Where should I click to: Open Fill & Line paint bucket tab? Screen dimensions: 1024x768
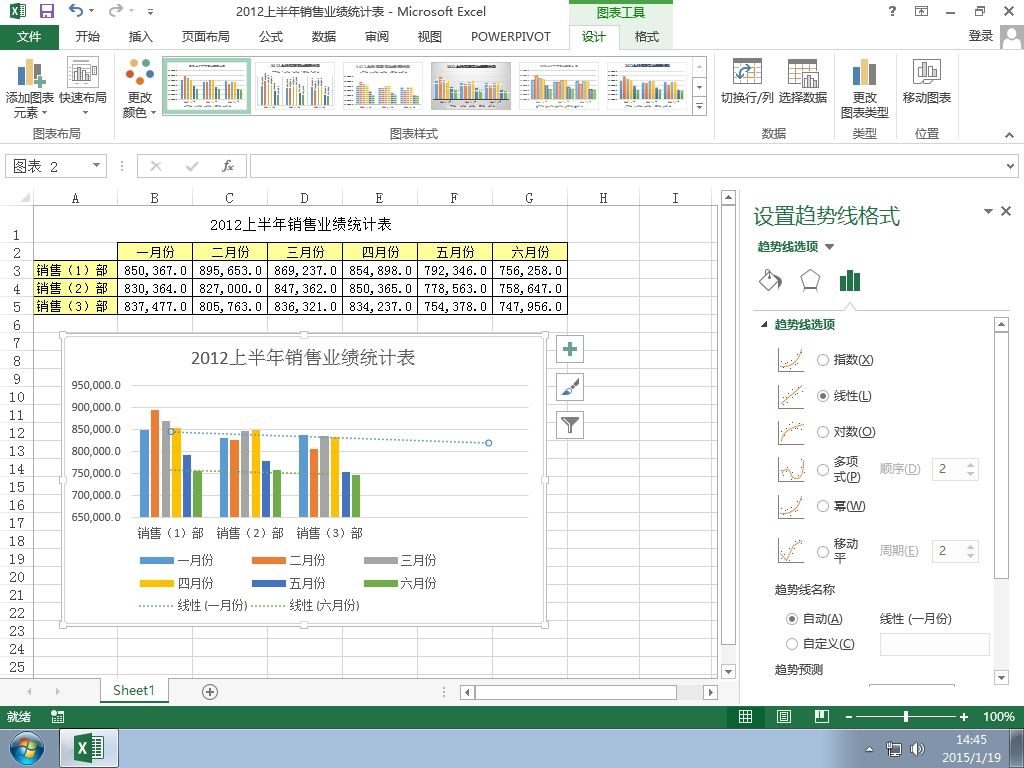point(771,281)
